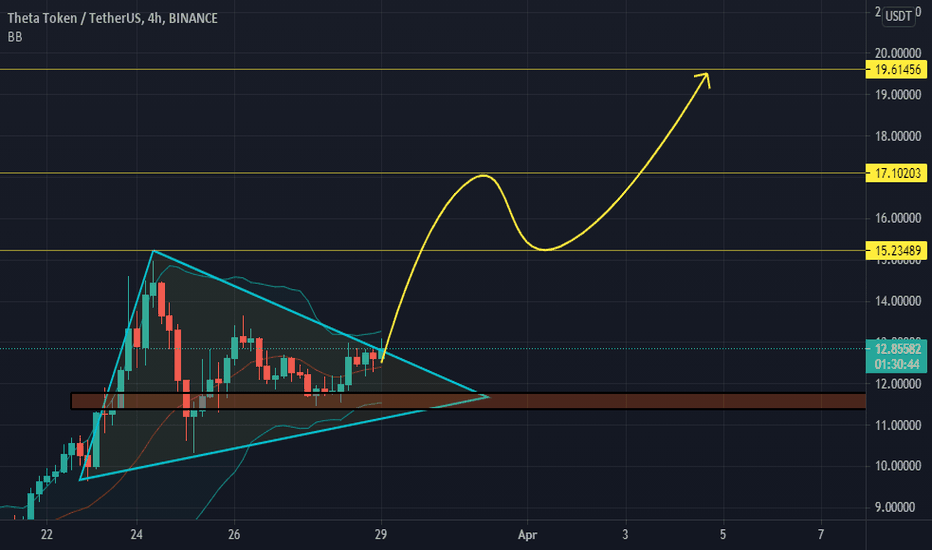Click the date label 5 on time axis
This screenshot has height=550, width=932.
pyautogui.click(x=723, y=535)
